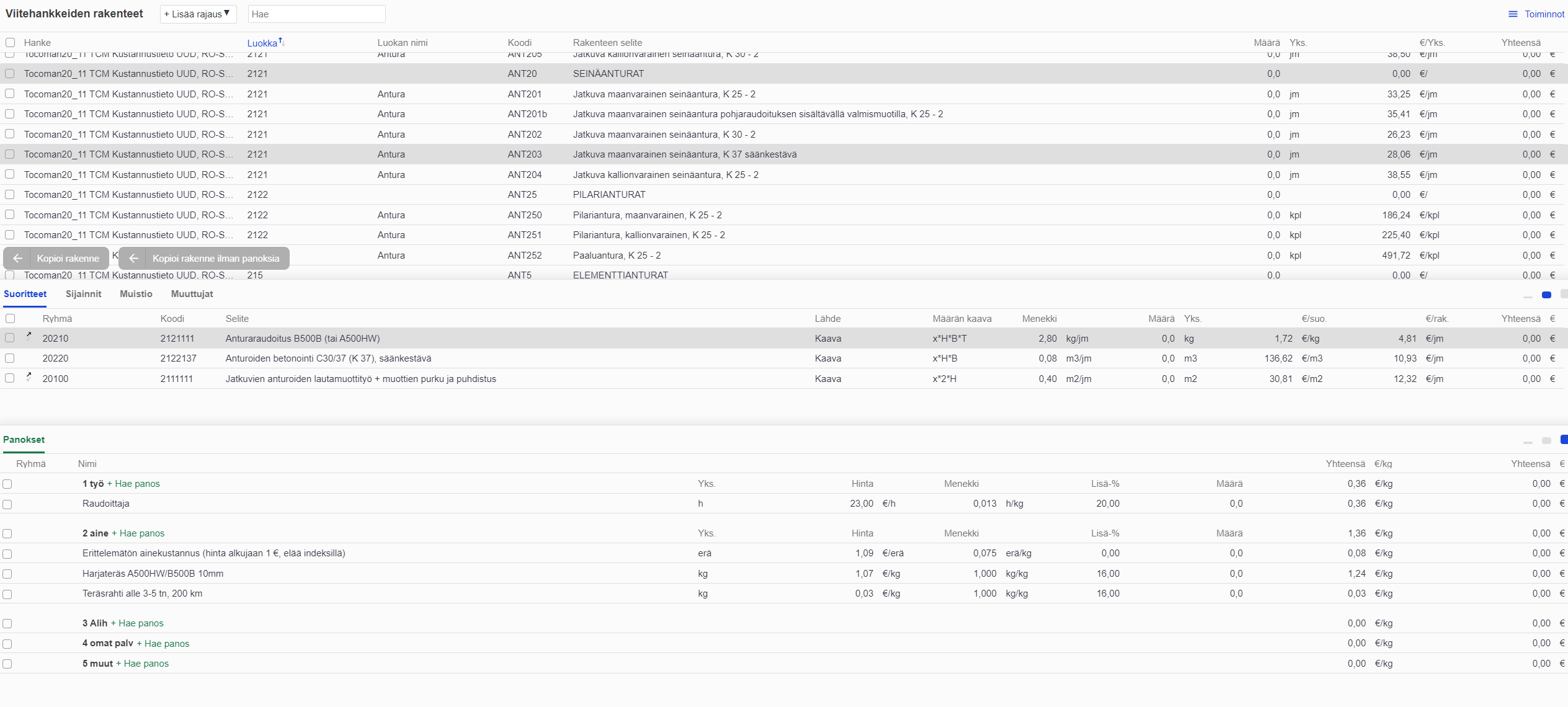Select all rows via Hanke header checkbox
1568x707 pixels.
11,43
